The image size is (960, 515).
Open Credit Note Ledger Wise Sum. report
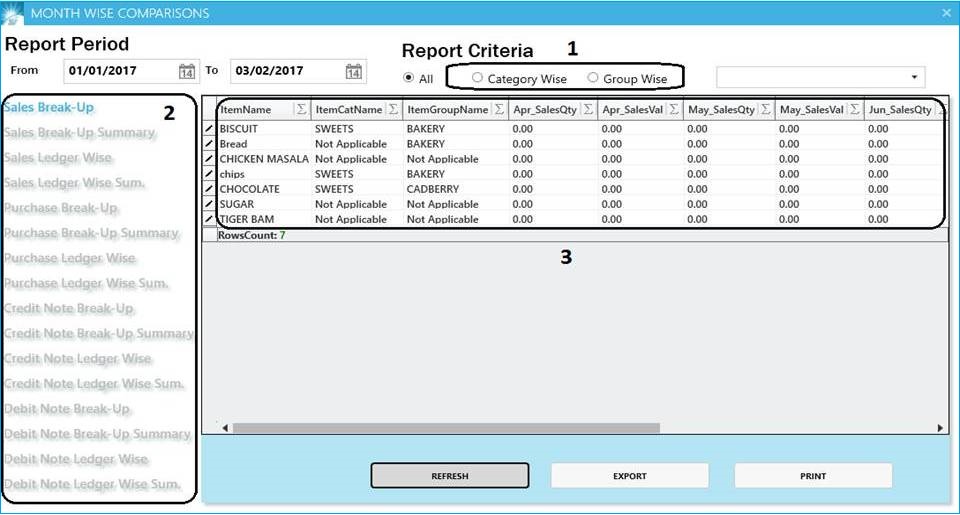click(94, 383)
